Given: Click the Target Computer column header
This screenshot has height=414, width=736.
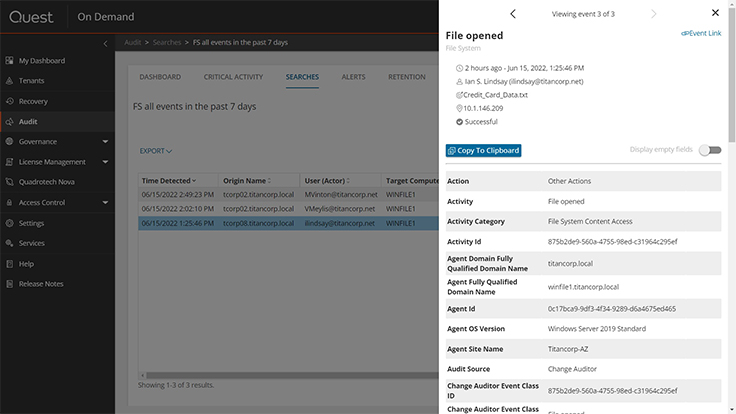Looking at the screenshot, I should coord(412,181).
